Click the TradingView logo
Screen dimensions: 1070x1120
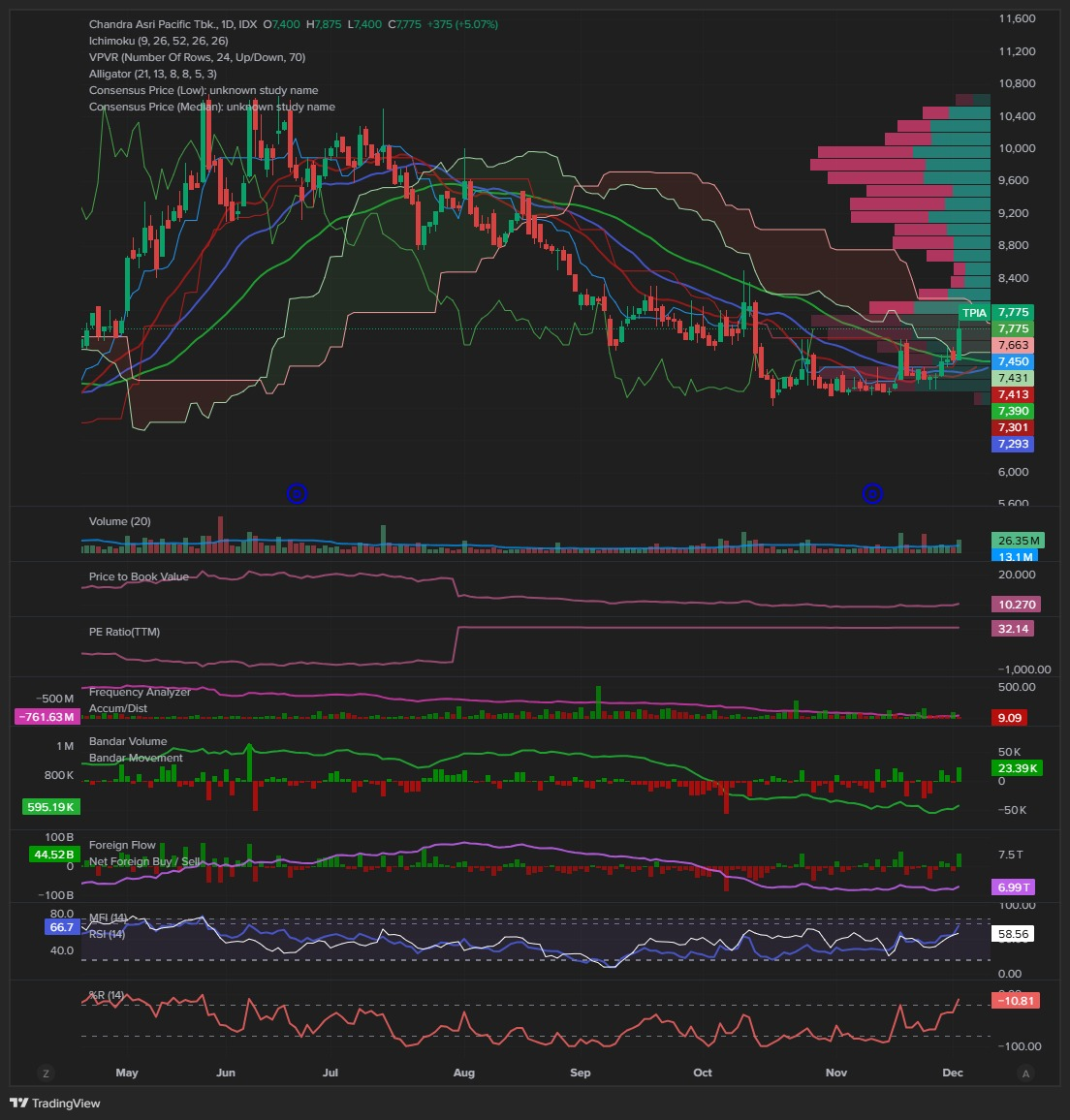coord(55,1103)
